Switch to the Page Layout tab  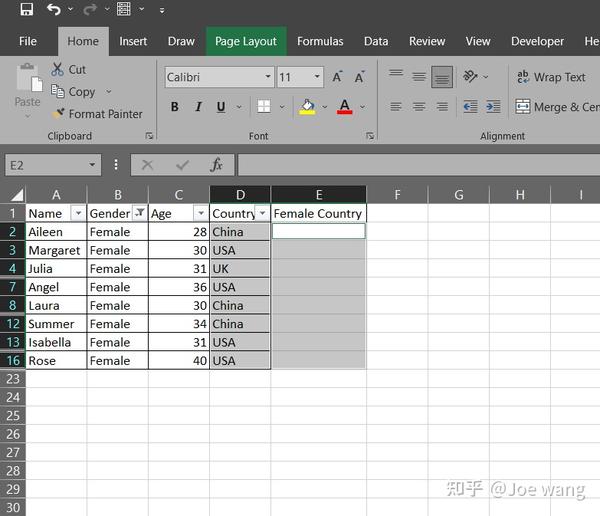[246, 41]
